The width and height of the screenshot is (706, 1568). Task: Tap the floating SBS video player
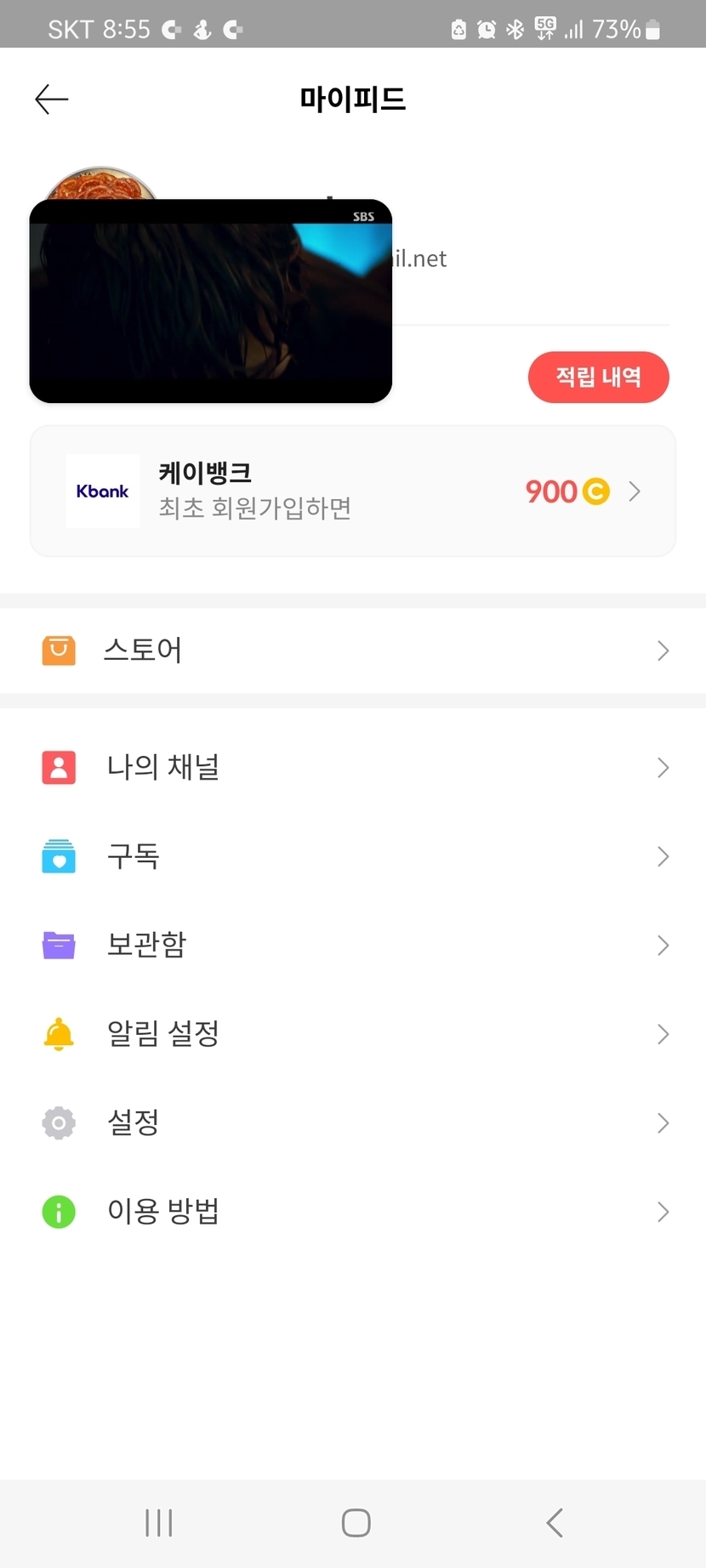(x=210, y=301)
